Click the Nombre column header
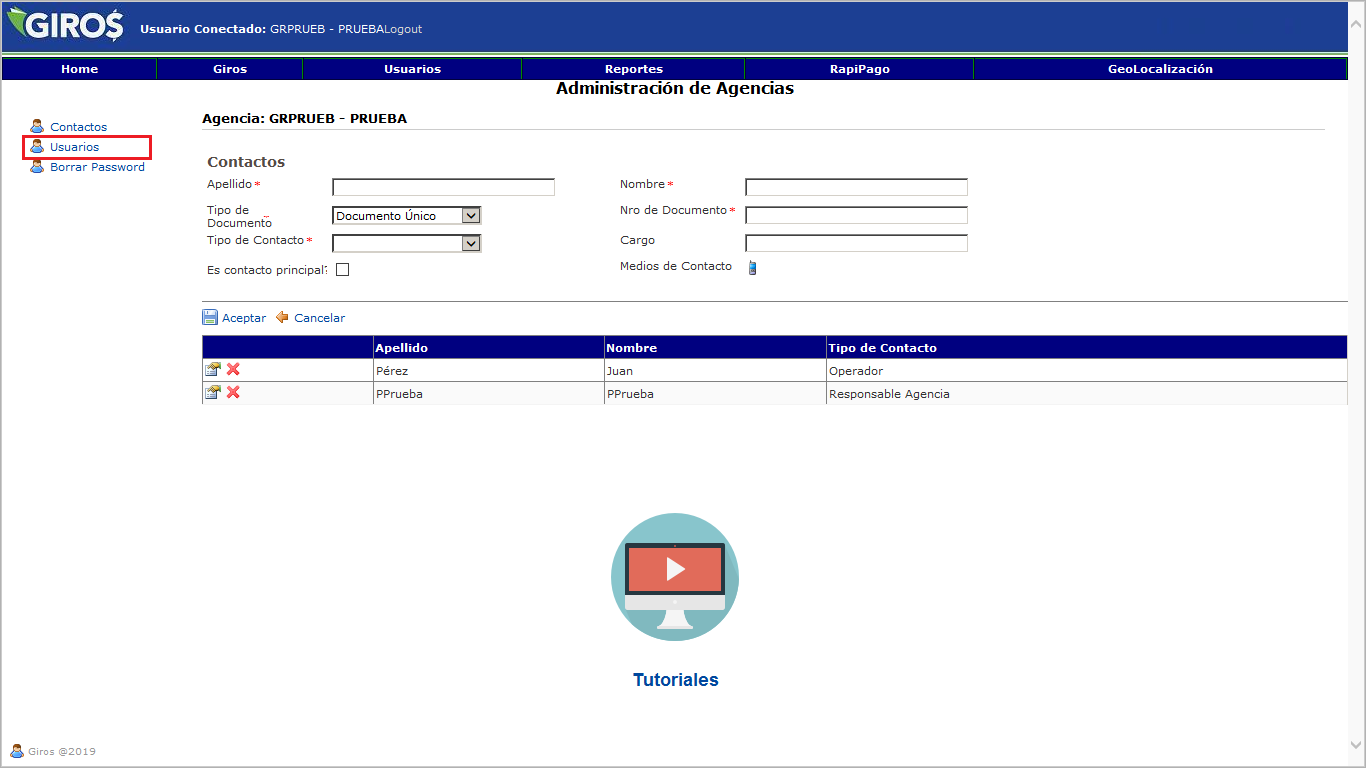The width and height of the screenshot is (1366, 768). (715, 347)
